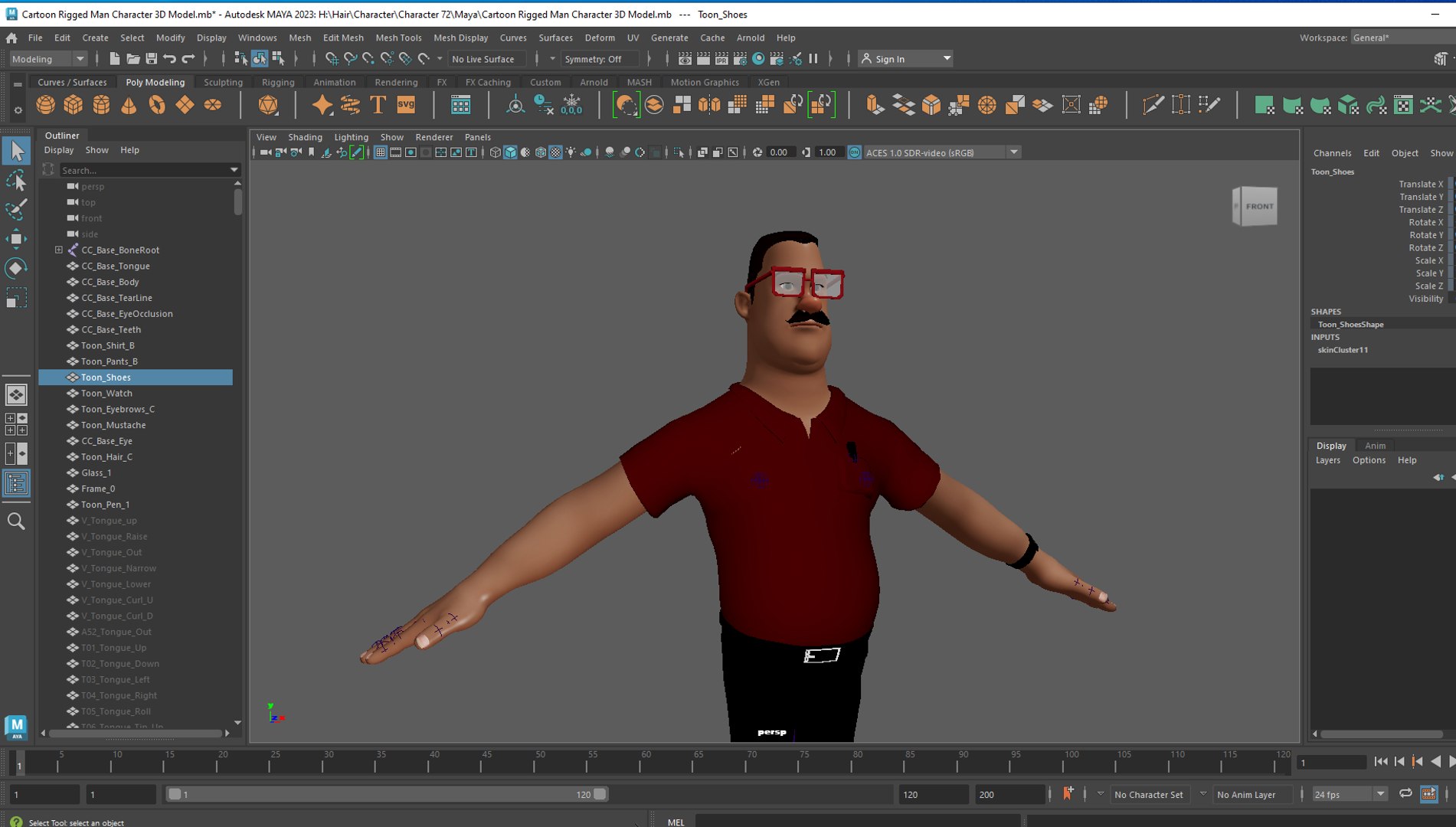Image resolution: width=1456 pixels, height=827 pixels.
Task: Click No Character Set button
Action: coord(1149,794)
